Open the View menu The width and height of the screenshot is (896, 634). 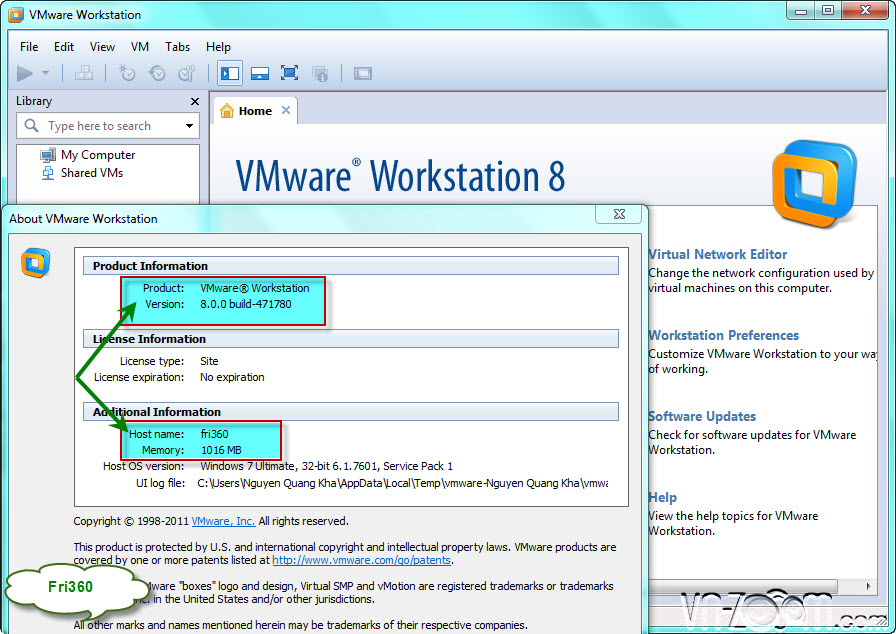pyautogui.click(x=102, y=47)
